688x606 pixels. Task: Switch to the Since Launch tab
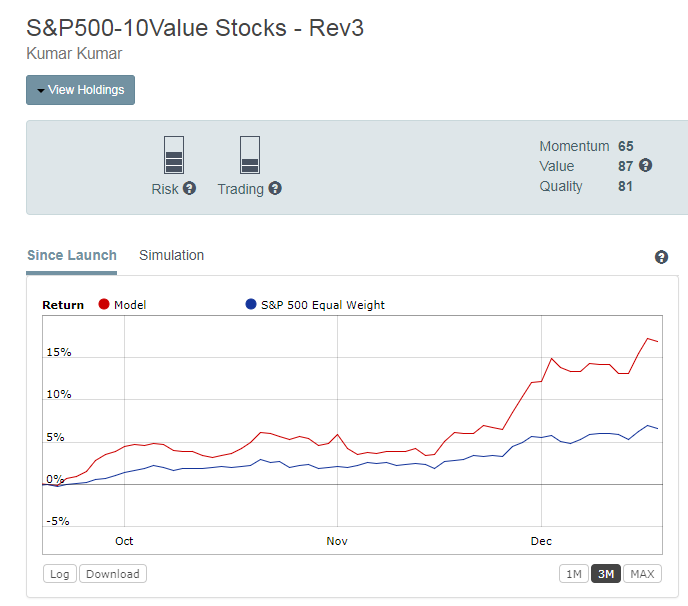coord(72,255)
